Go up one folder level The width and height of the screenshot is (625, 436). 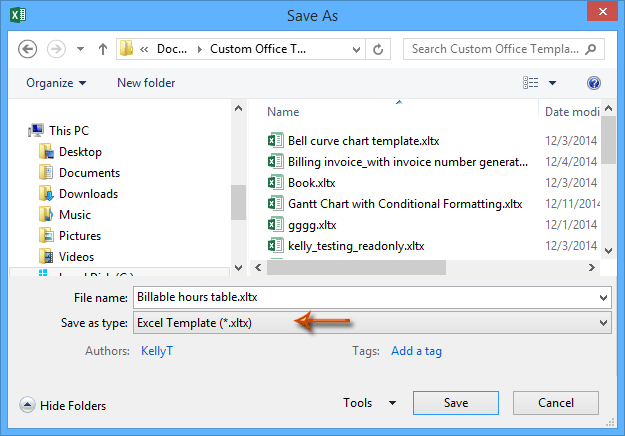103,49
